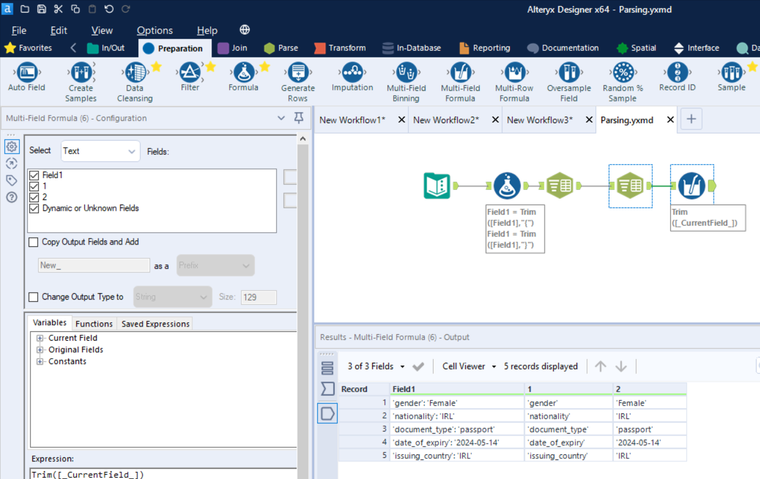
Task: Click the New_ prefix input field
Action: coord(94,265)
